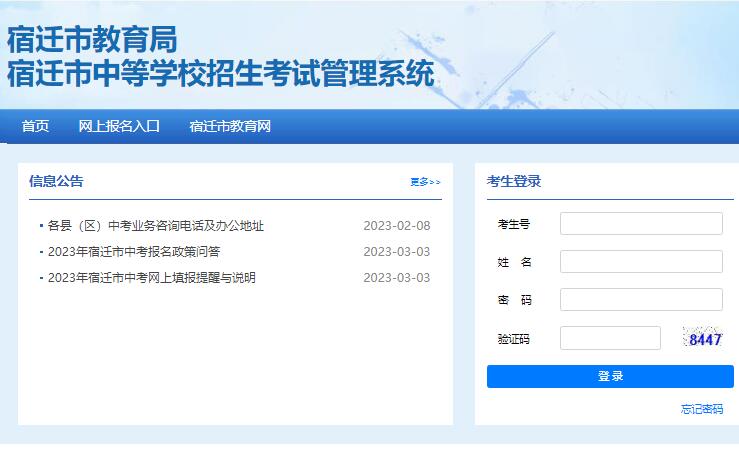Select the 密码 password field

coord(641,300)
